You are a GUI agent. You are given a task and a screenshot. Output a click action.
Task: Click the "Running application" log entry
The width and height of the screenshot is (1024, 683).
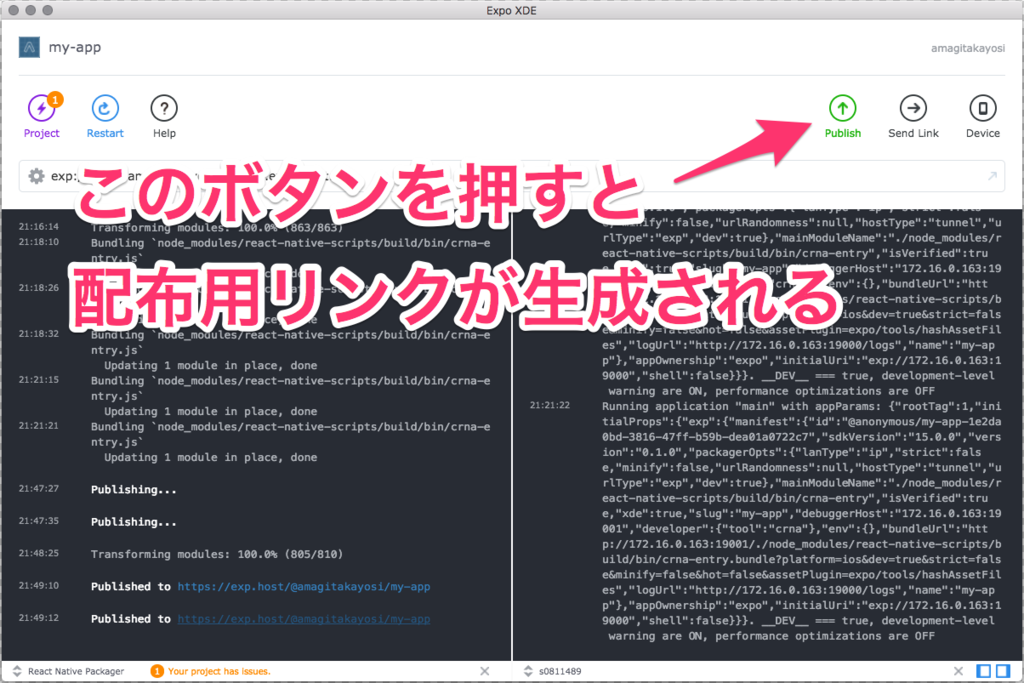[801, 521]
